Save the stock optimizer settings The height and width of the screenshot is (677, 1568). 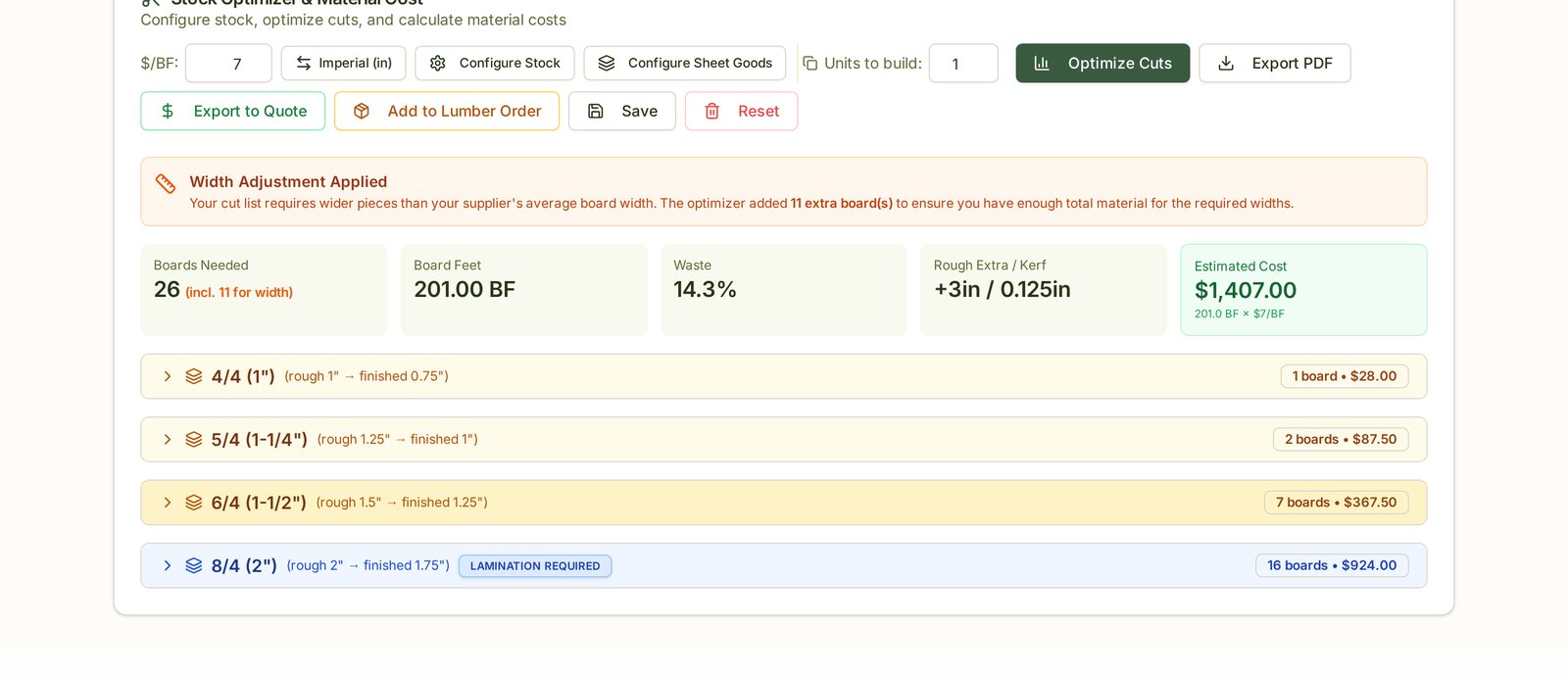(622, 111)
